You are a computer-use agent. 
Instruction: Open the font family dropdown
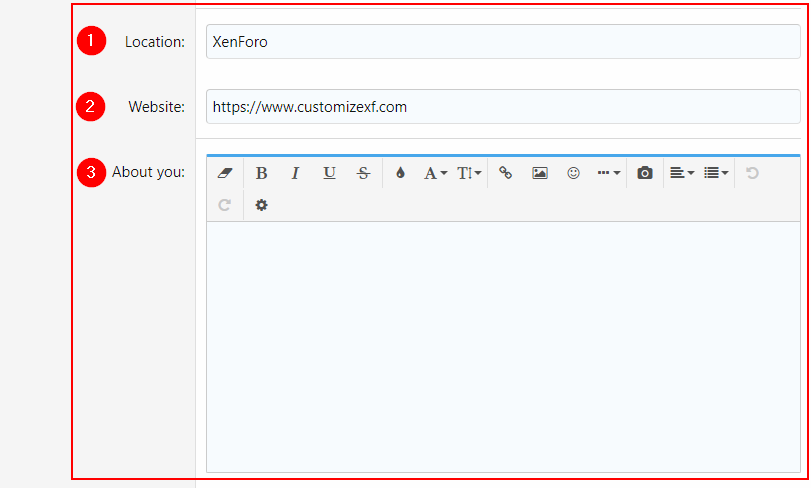(435, 173)
